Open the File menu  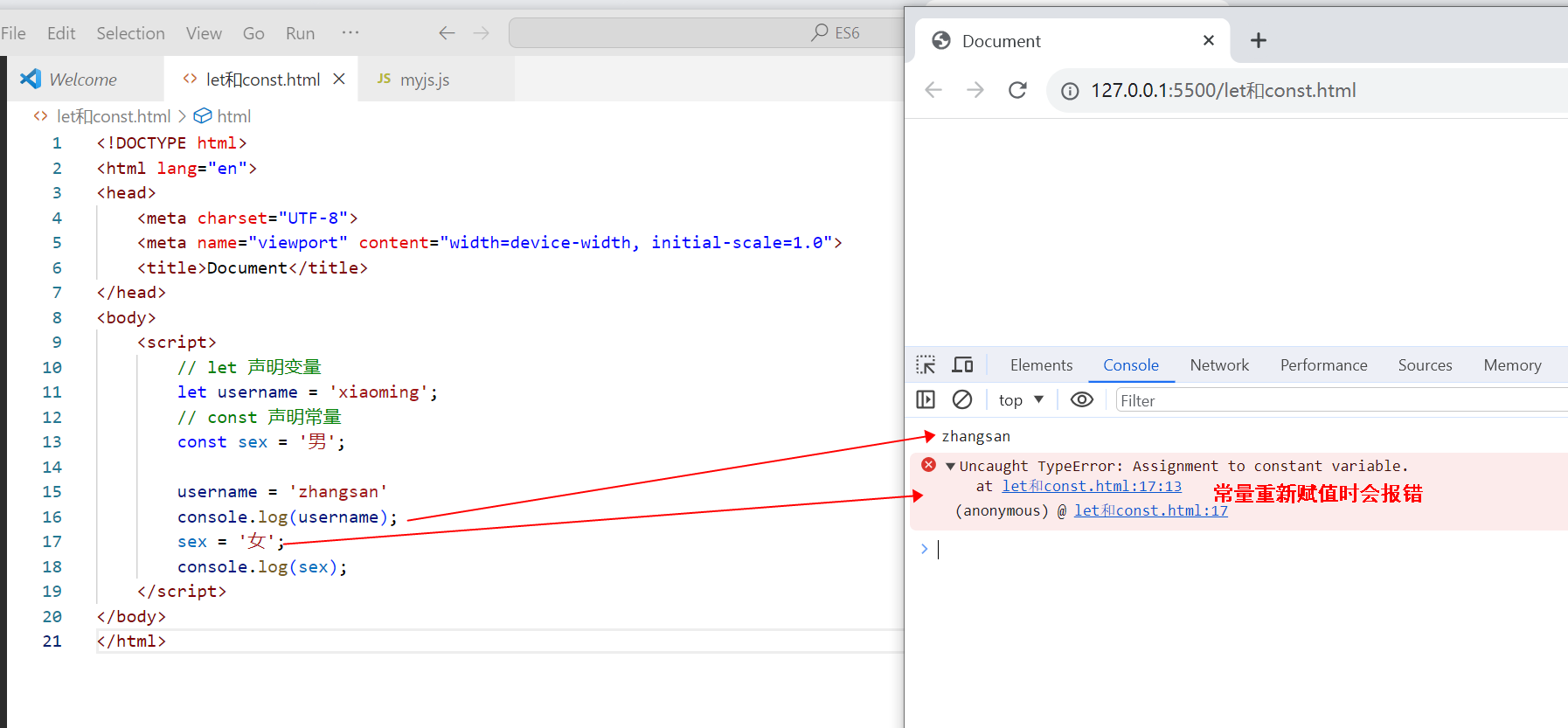[13, 33]
